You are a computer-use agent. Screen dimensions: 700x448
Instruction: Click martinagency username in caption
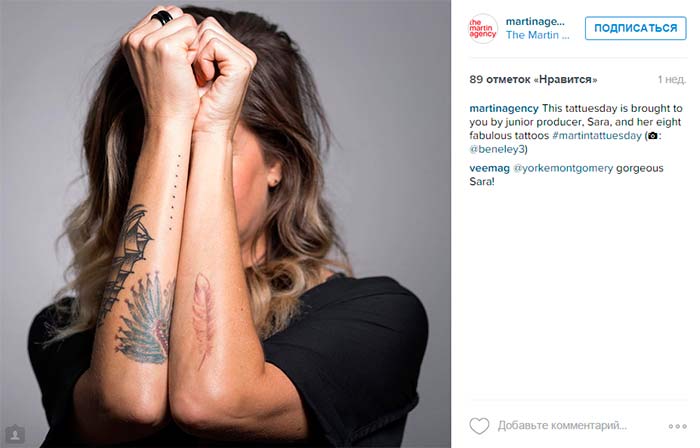(x=504, y=108)
